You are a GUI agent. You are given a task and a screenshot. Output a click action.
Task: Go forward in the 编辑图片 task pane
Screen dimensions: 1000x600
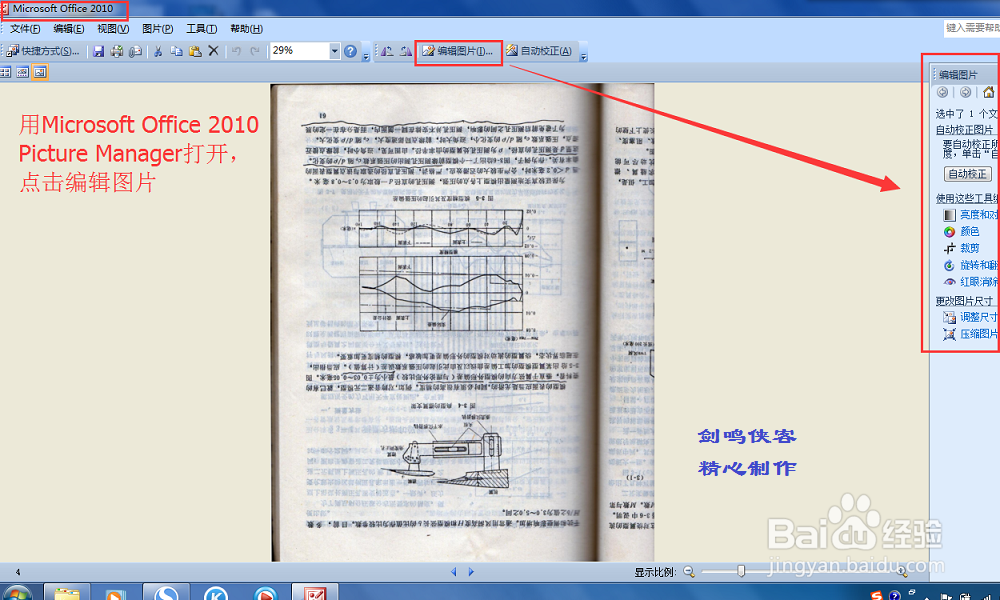pos(966,92)
